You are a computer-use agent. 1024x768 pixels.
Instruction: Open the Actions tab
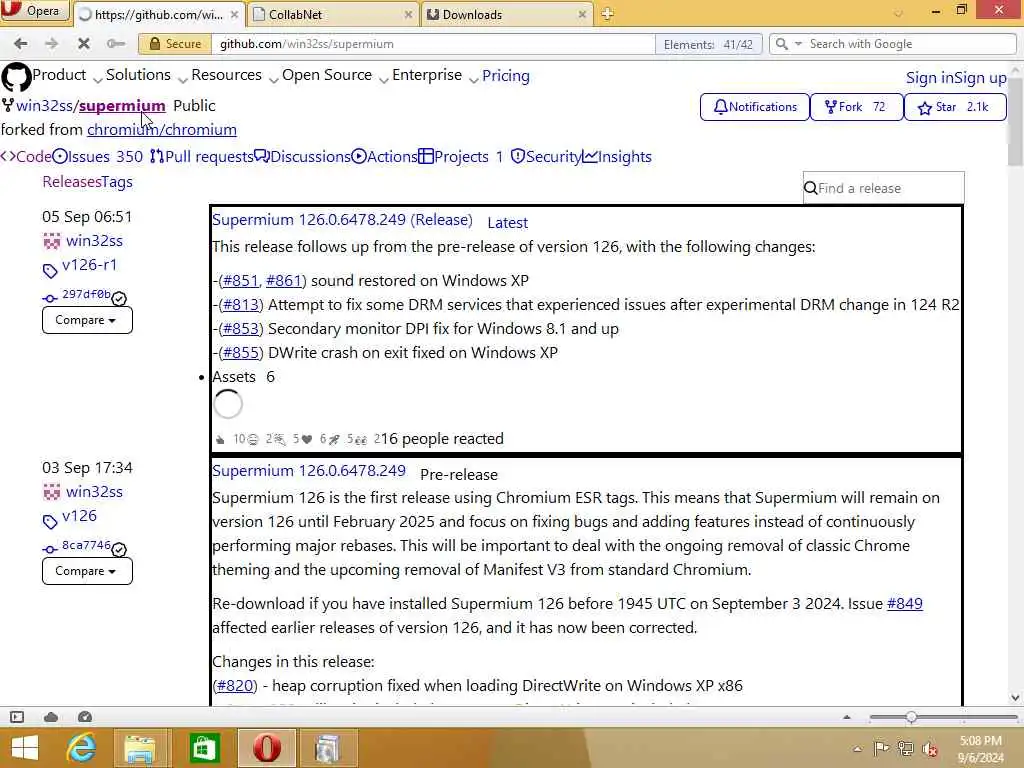(x=385, y=157)
